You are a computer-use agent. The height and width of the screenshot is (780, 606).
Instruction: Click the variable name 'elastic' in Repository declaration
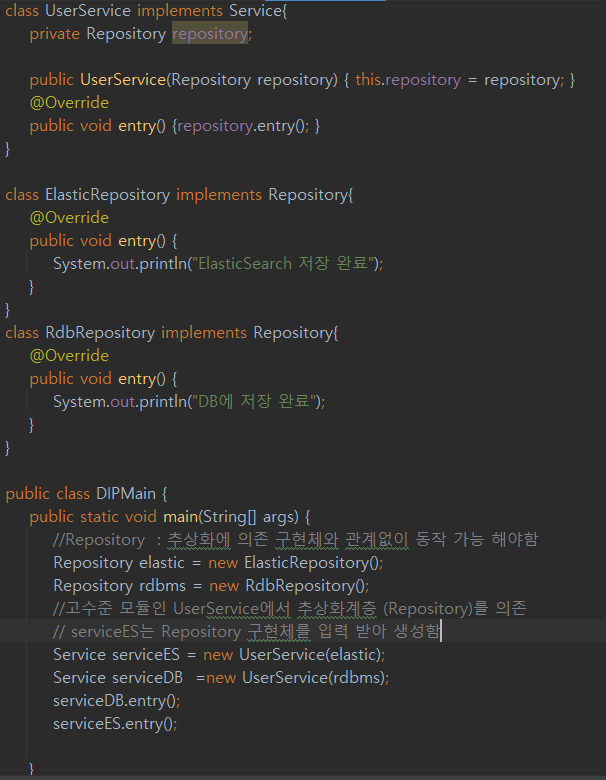[x=162, y=563]
